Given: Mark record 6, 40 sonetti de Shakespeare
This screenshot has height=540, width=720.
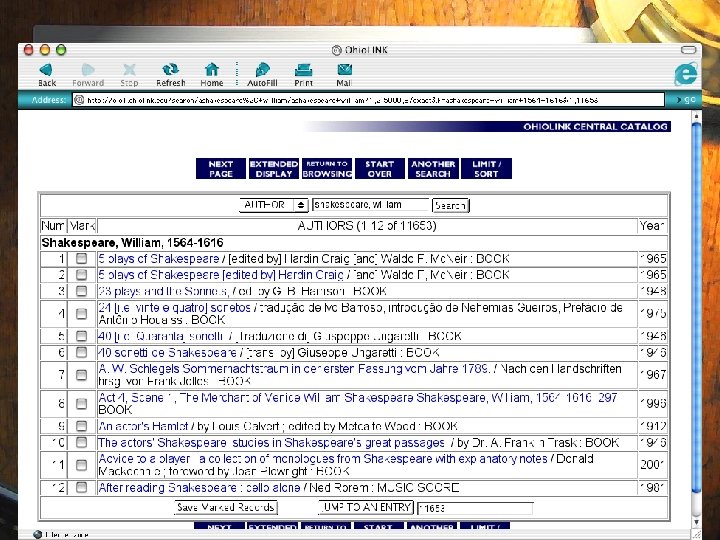Looking at the screenshot, I should click(x=81, y=352).
